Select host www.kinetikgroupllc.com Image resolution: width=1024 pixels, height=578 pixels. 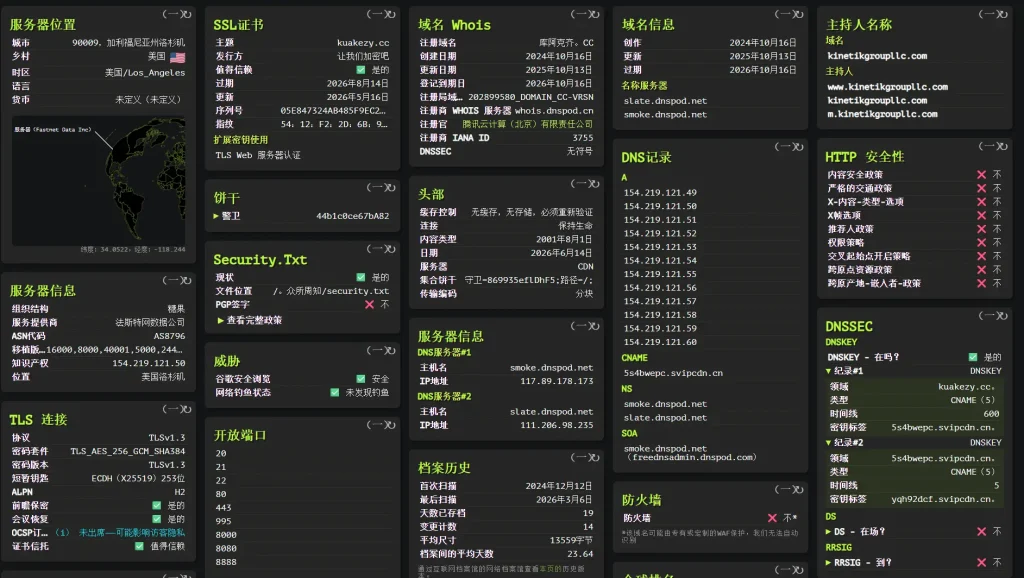coord(888,87)
